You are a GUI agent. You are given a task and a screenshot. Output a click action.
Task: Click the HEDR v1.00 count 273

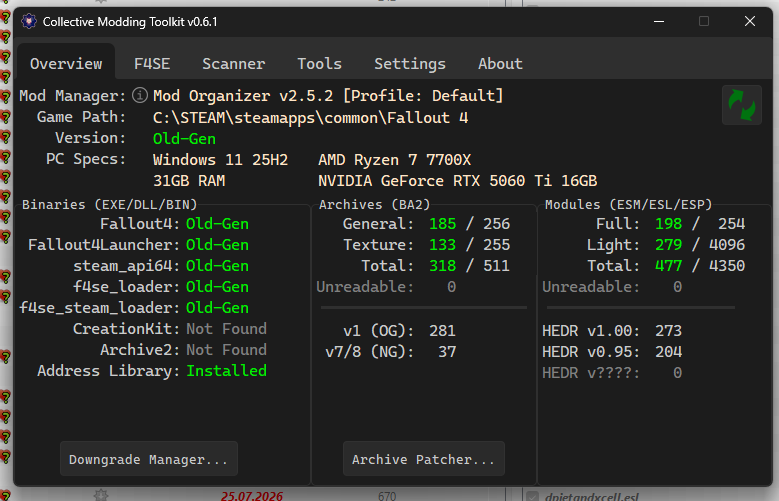pyautogui.click(x=668, y=331)
